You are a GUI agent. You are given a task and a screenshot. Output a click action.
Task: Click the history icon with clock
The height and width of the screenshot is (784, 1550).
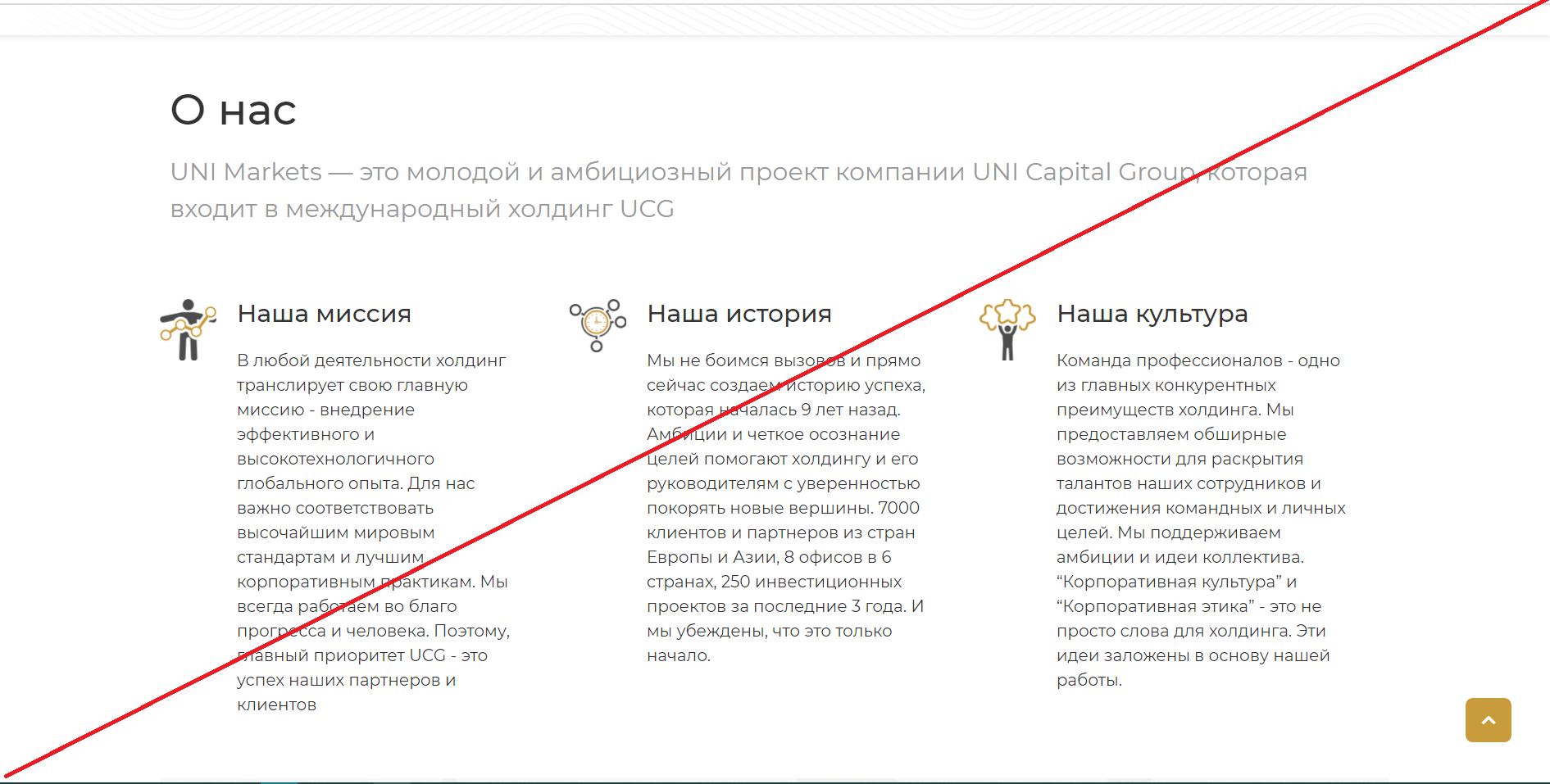click(598, 325)
